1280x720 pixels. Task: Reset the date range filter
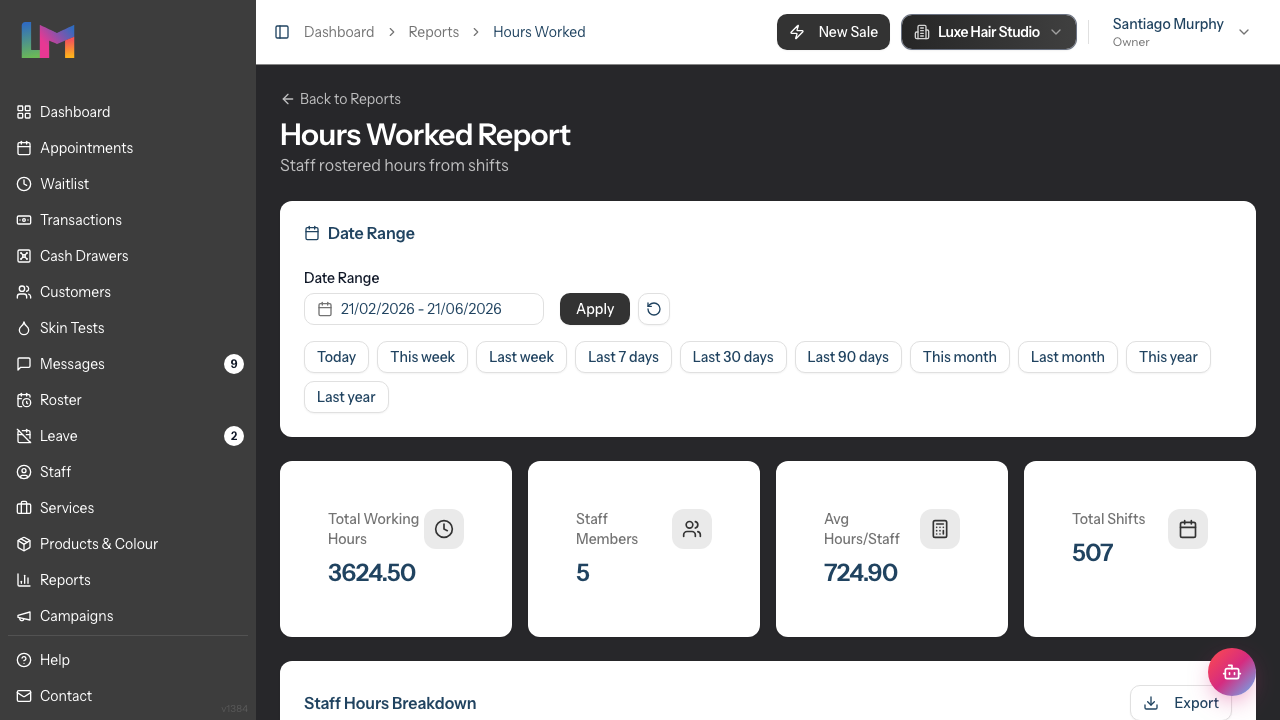coord(654,309)
